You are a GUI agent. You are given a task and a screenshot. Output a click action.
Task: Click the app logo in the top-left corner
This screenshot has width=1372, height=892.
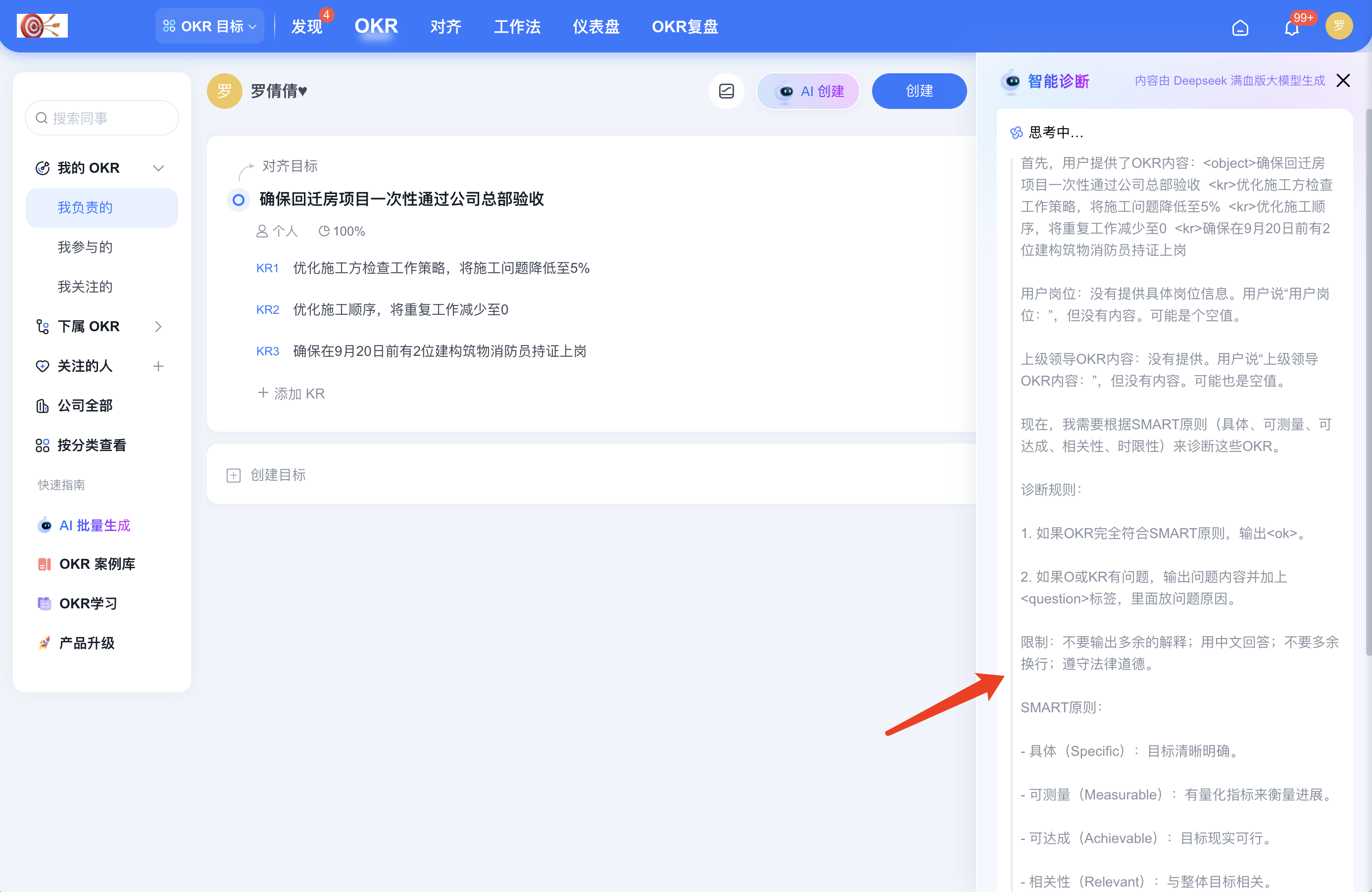pos(42,25)
